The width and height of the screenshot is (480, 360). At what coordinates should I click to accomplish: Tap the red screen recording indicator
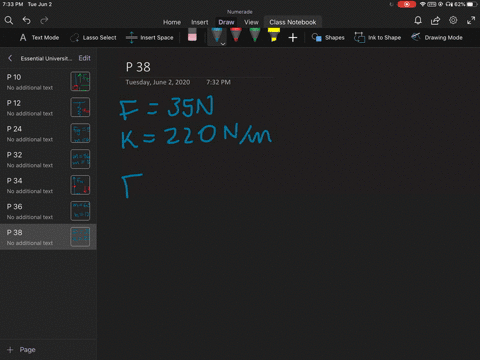407,4
